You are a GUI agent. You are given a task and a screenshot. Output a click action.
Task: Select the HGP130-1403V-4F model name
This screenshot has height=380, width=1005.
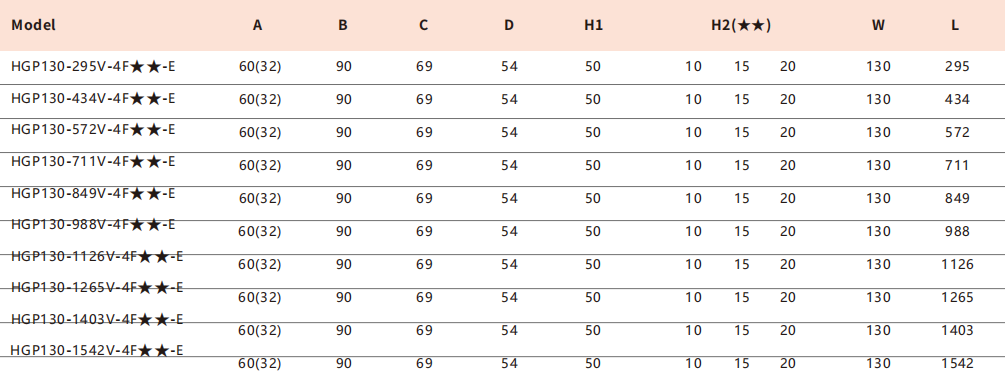[97, 319]
